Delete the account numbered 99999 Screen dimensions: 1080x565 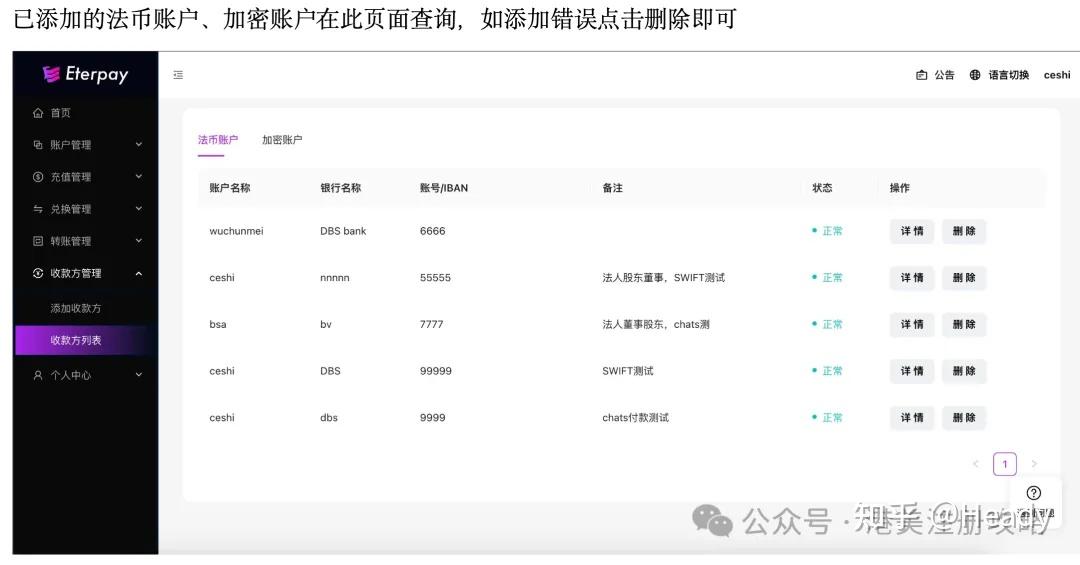coord(964,371)
